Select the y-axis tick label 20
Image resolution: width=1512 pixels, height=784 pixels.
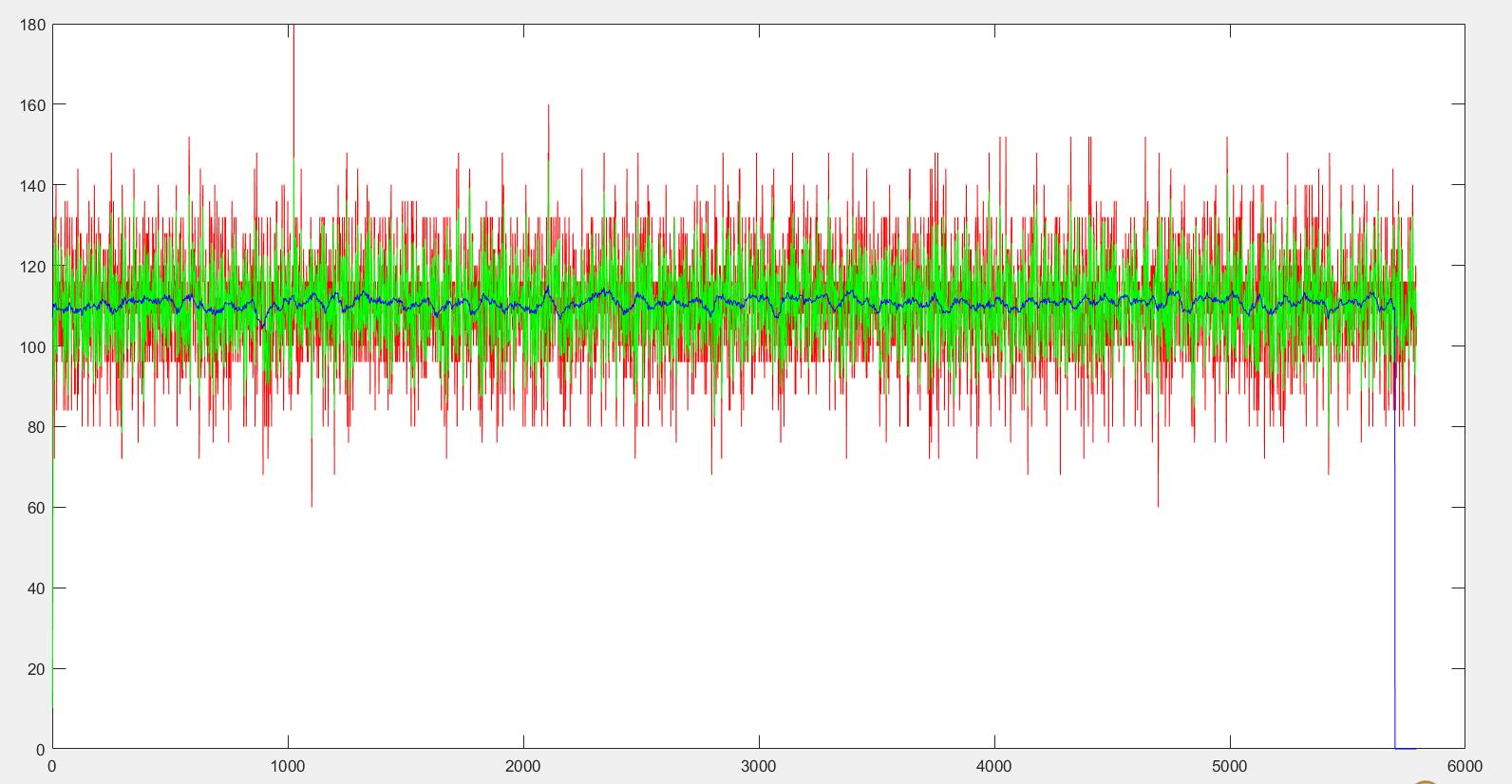(x=36, y=670)
